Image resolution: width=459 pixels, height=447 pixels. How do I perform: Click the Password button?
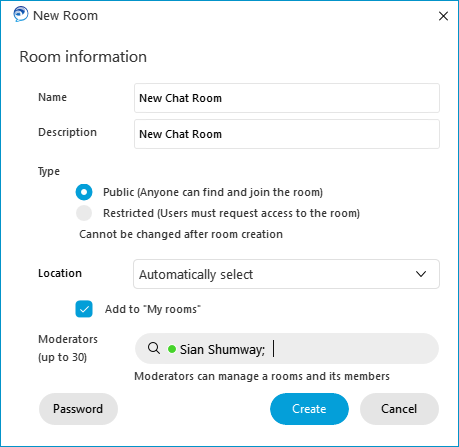click(x=78, y=409)
